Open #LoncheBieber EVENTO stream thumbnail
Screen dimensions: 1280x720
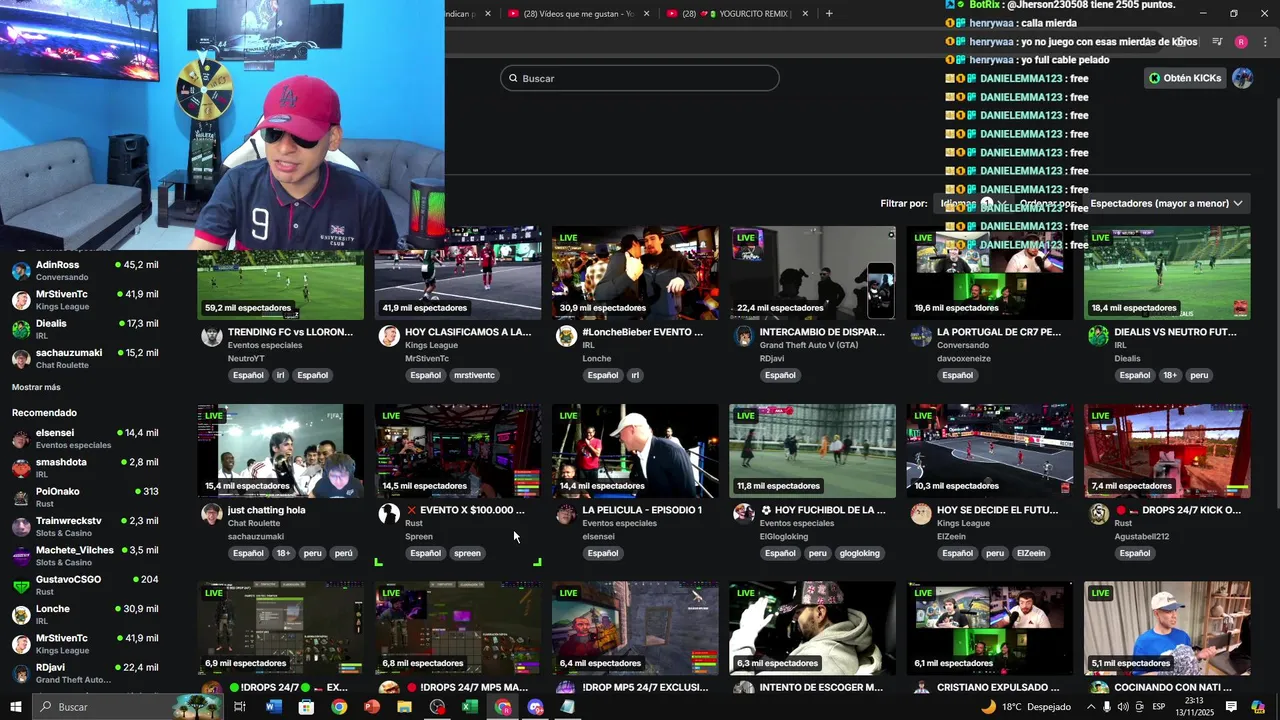(x=635, y=273)
